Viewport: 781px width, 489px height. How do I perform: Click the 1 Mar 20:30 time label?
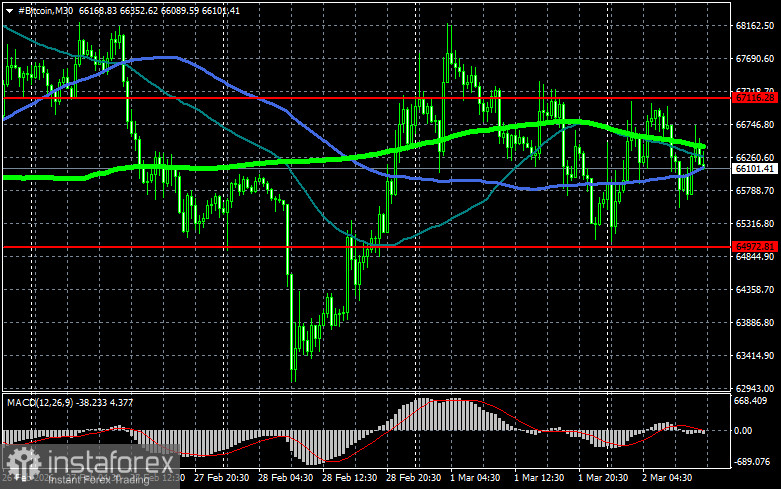pyautogui.click(x=603, y=477)
